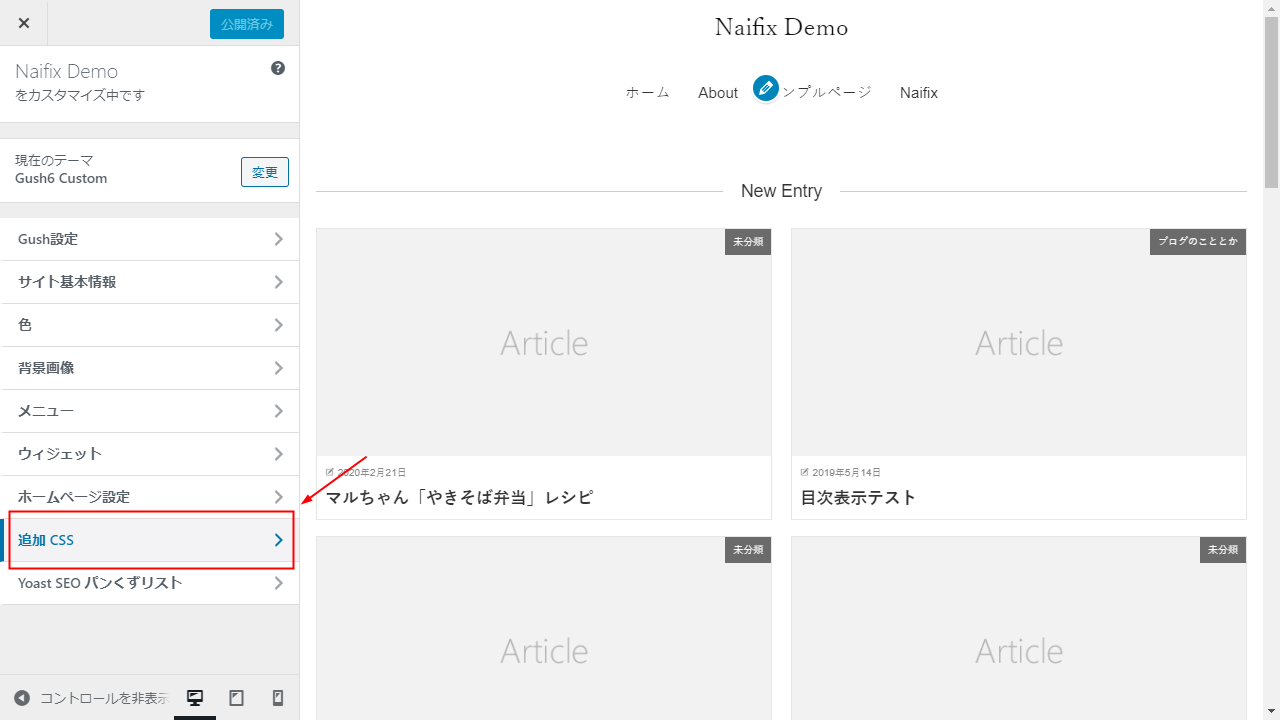This screenshot has height=720, width=1280.
Task: Open the 色 color settings section
Action: 149,325
